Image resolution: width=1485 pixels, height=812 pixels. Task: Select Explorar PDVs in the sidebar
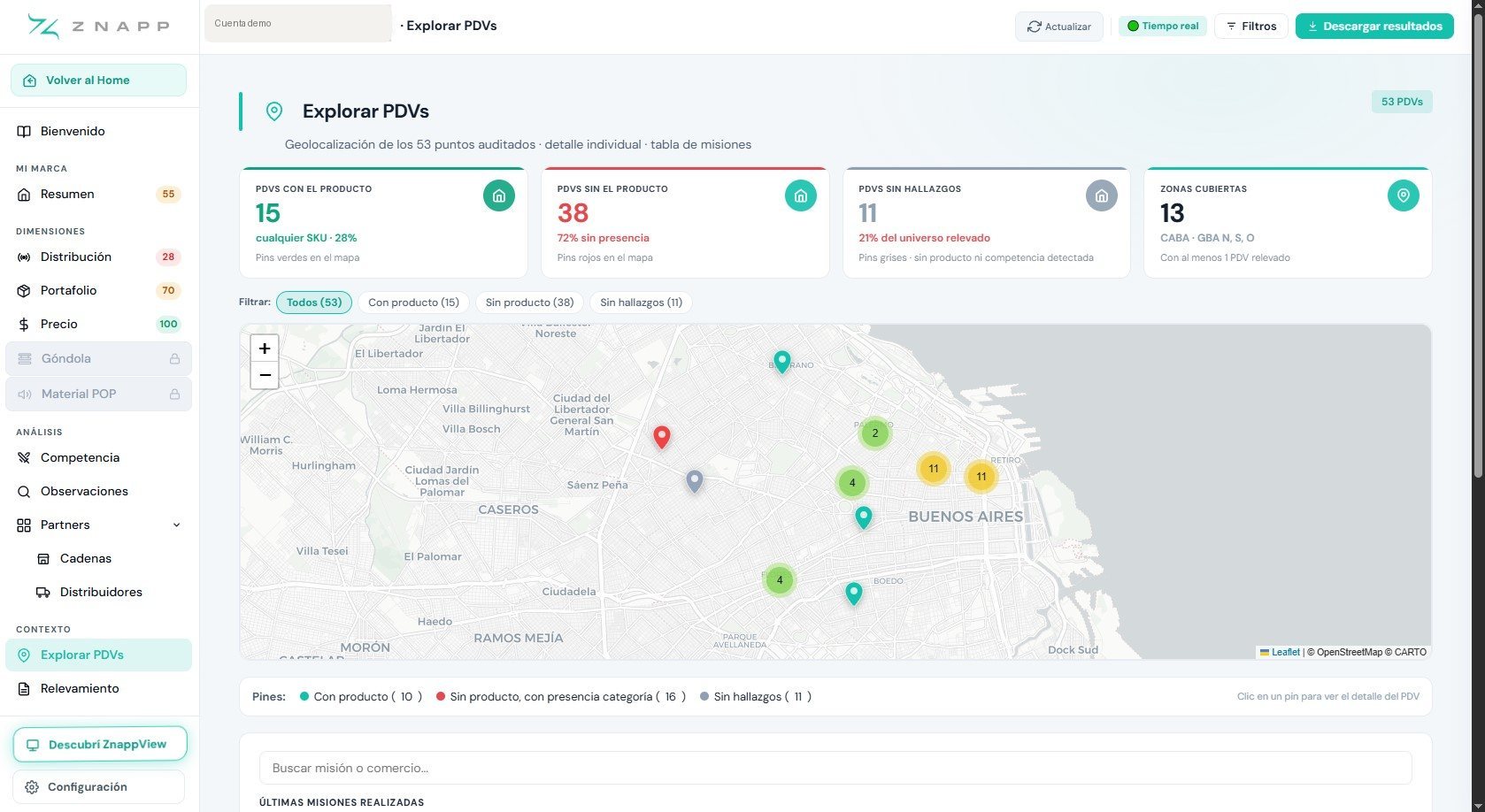point(99,655)
